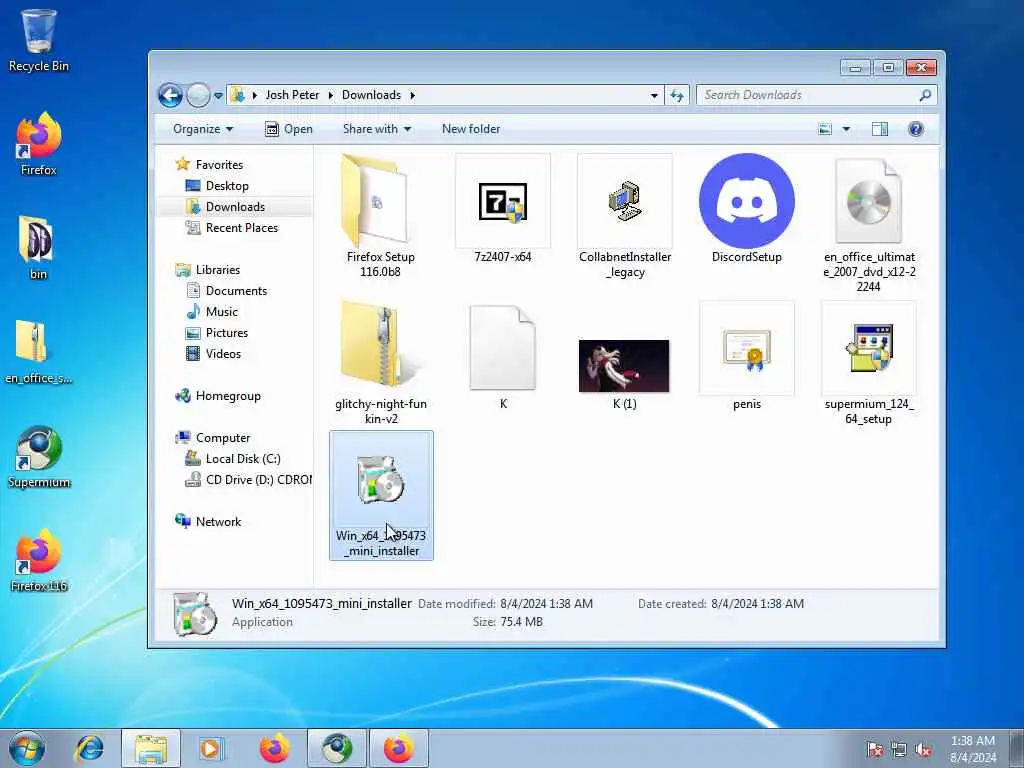Select Favorites in the navigation pane
Screen dimensions: 1024x768
219,165
